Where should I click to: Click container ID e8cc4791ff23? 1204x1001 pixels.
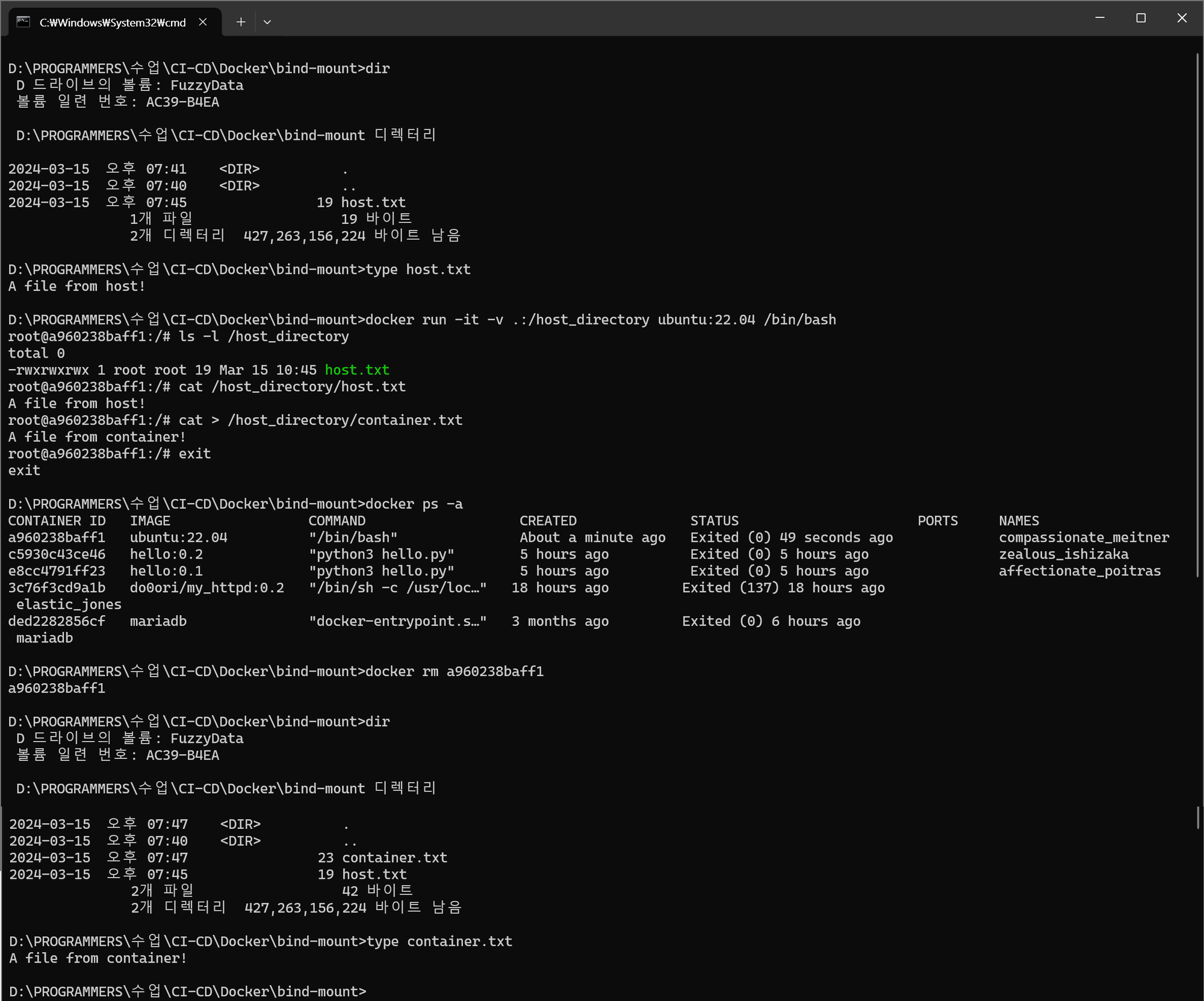click(57, 571)
